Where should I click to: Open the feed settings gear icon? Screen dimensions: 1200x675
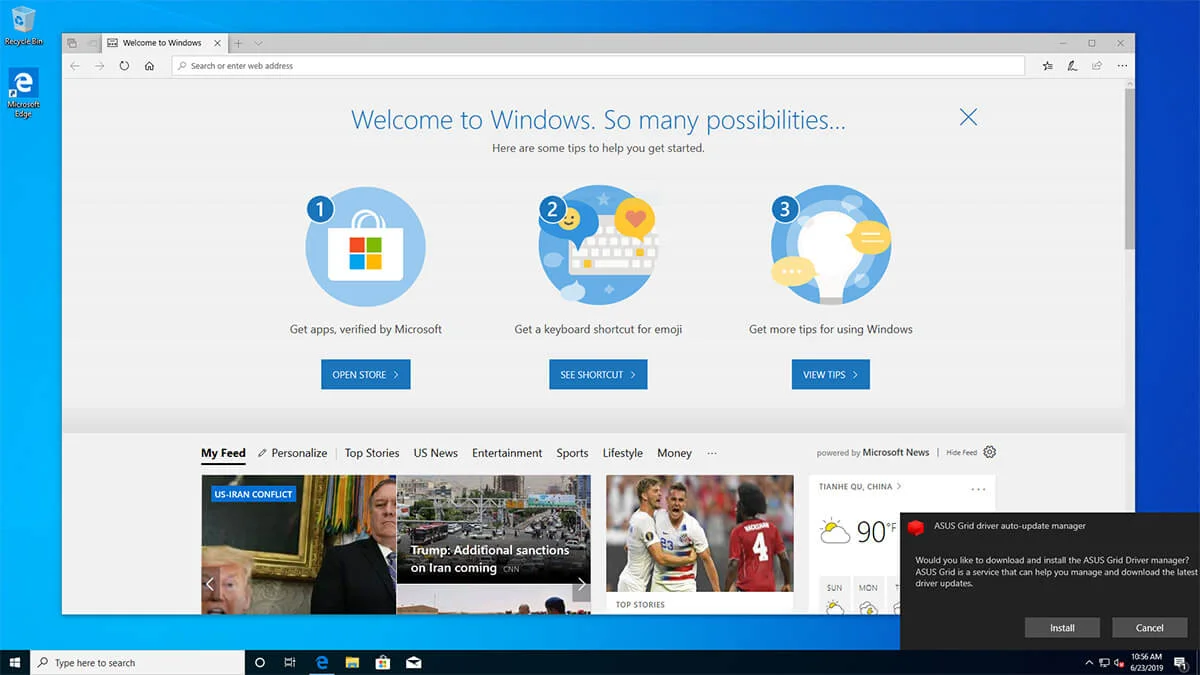pyautogui.click(x=990, y=452)
